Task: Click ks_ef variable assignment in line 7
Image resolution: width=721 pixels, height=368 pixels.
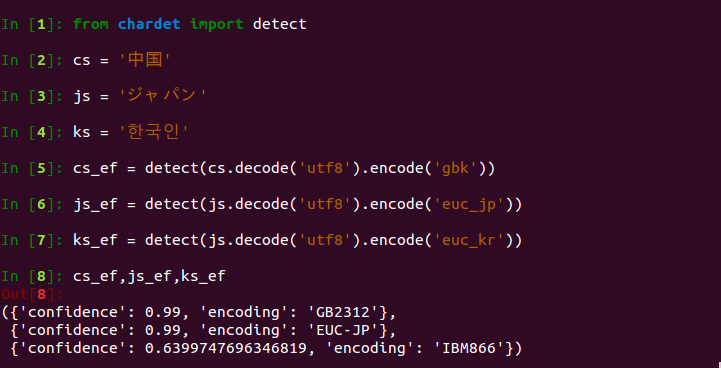Action: tap(95, 241)
